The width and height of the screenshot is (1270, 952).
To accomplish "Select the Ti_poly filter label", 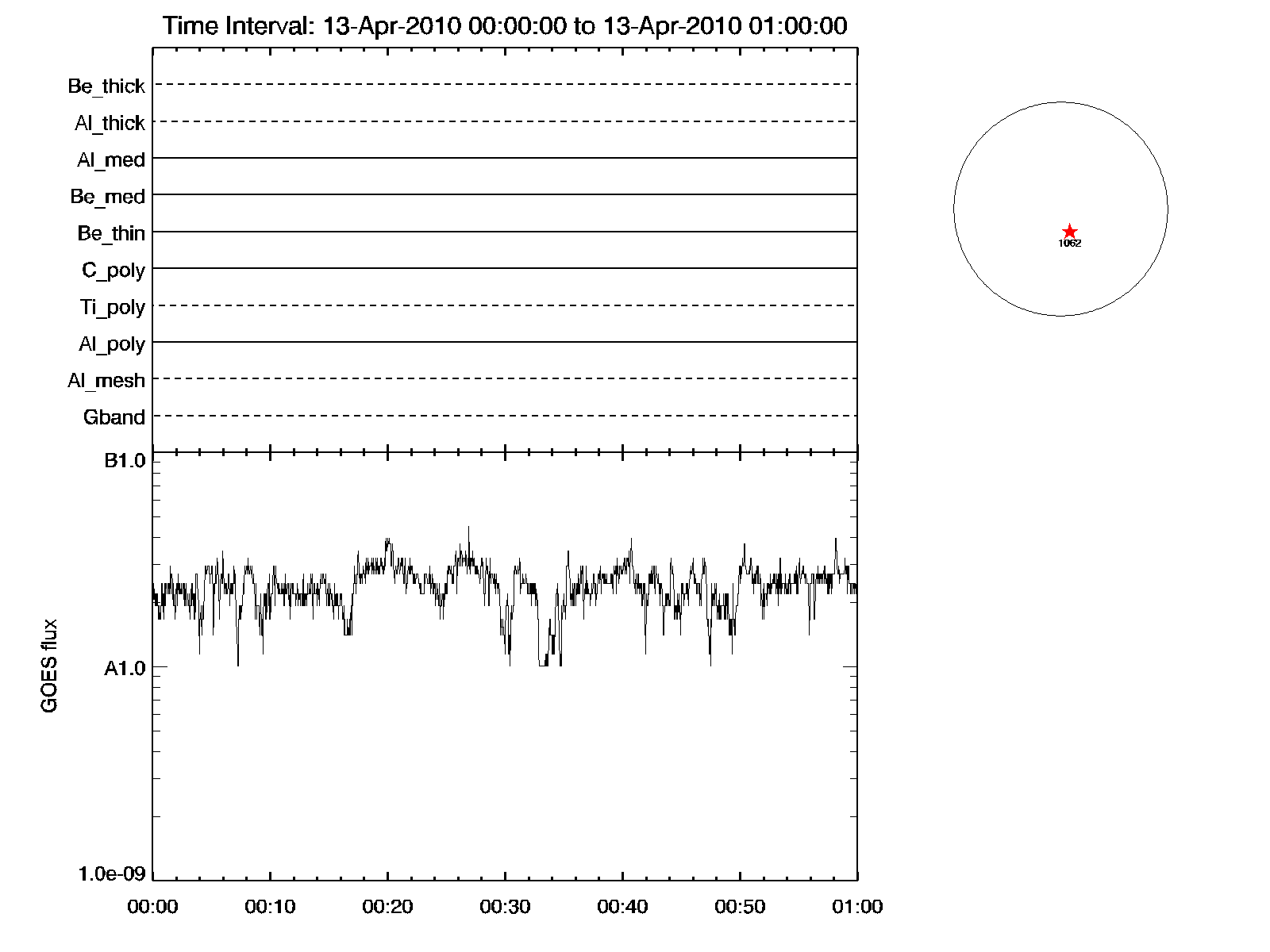I will pyautogui.click(x=112, y=307).
